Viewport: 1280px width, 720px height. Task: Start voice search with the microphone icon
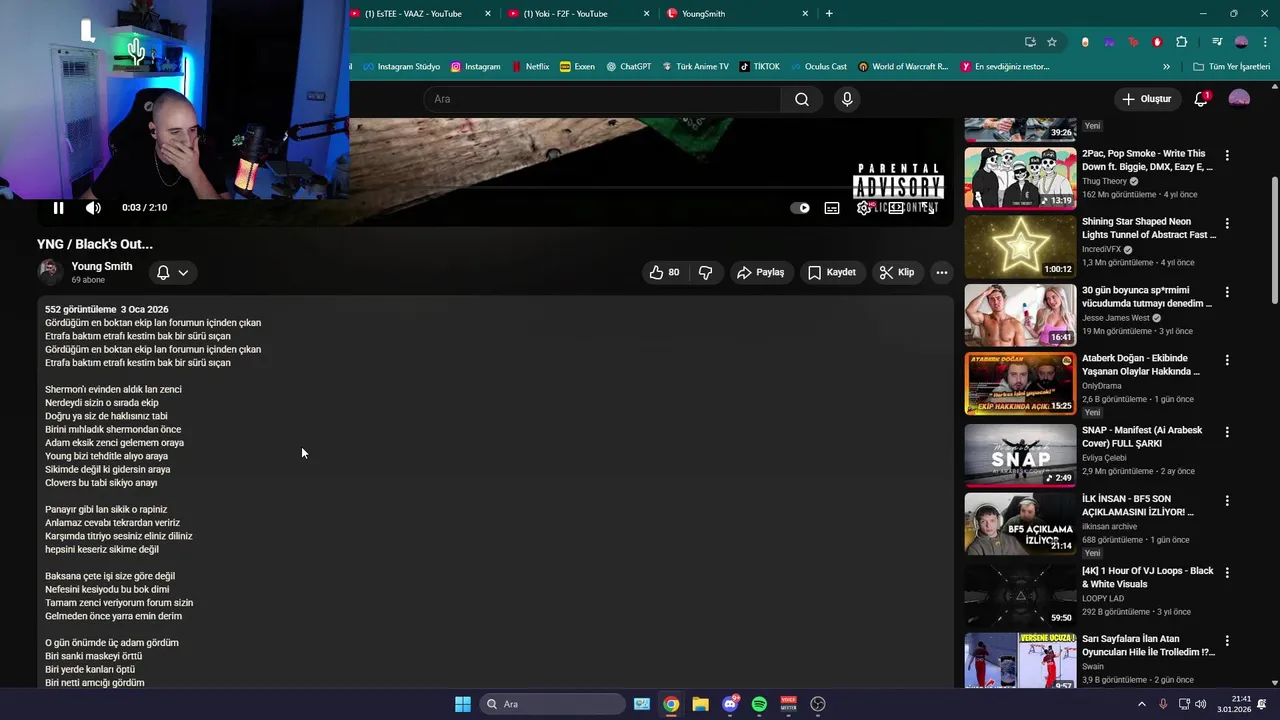pyautogui.click(x=847, y=99)
